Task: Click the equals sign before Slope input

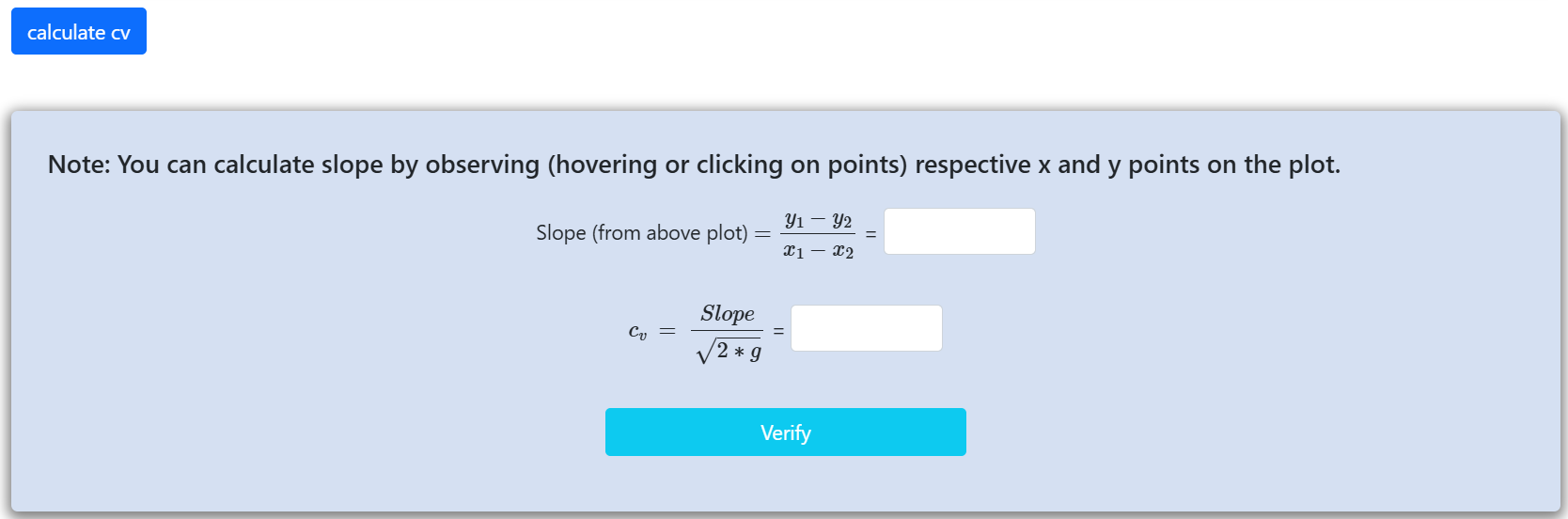Action: coord(870,233)
